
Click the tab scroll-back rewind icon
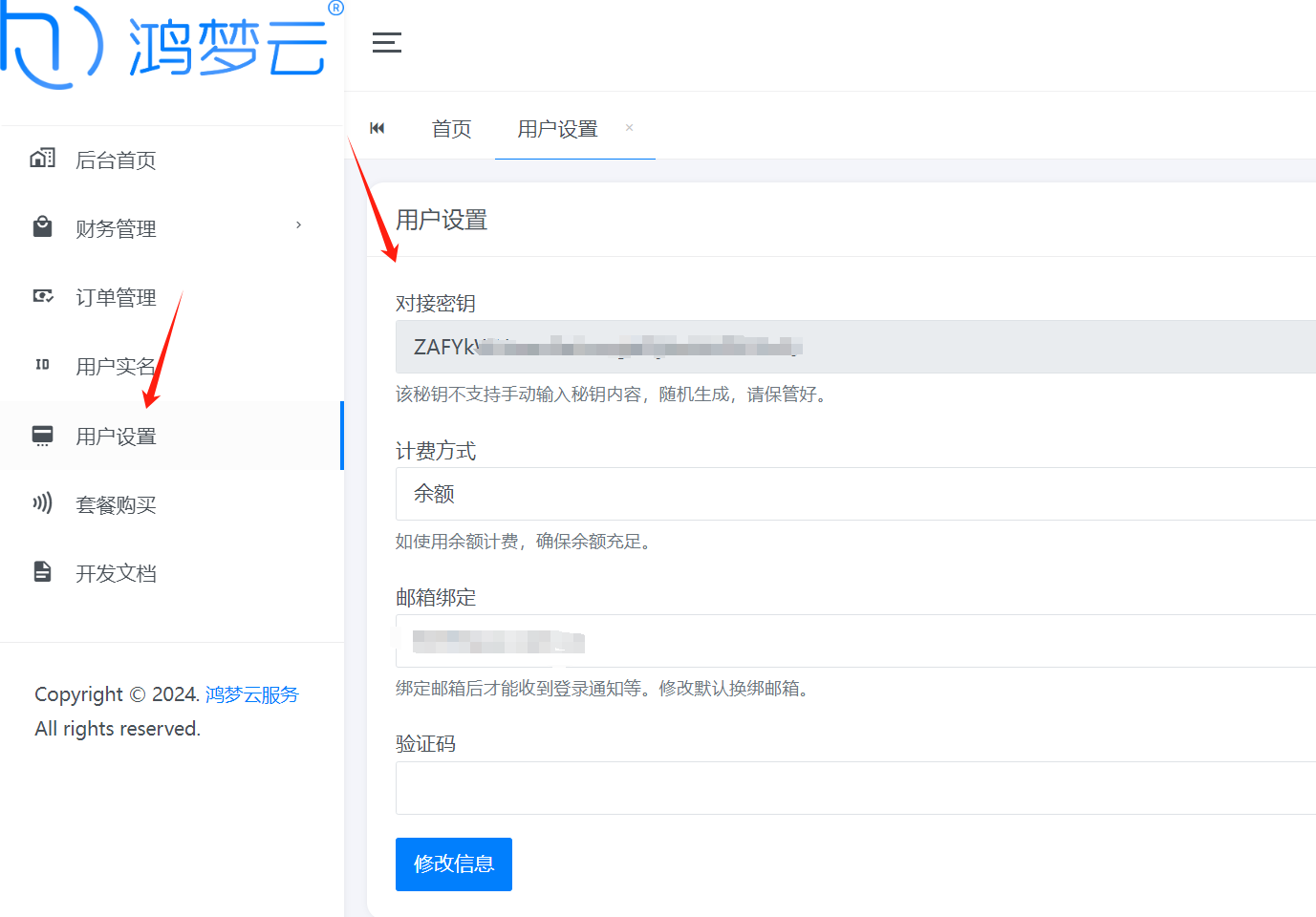[378, 128]
